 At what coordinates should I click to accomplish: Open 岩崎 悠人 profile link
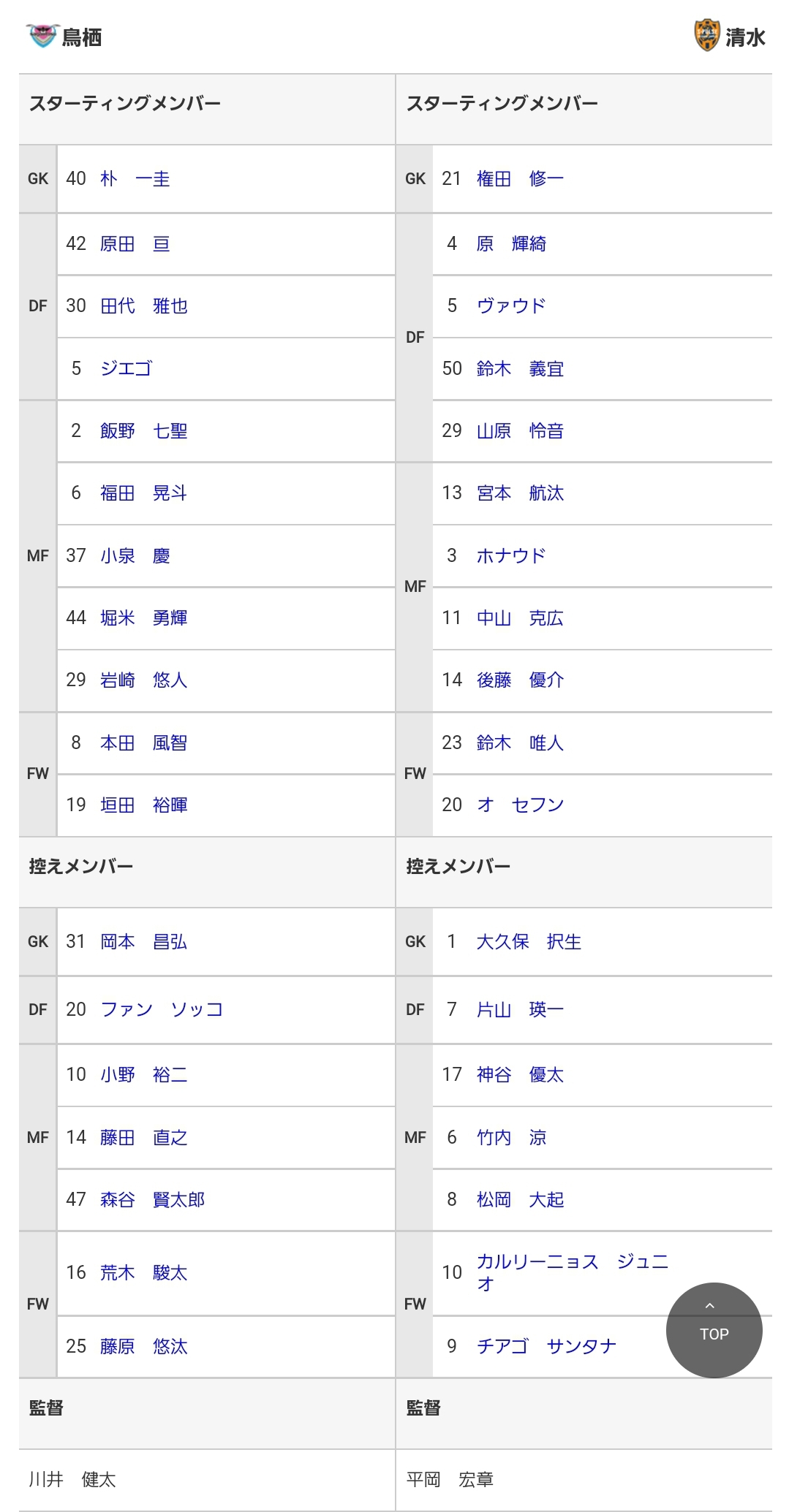tap(144, 680)
